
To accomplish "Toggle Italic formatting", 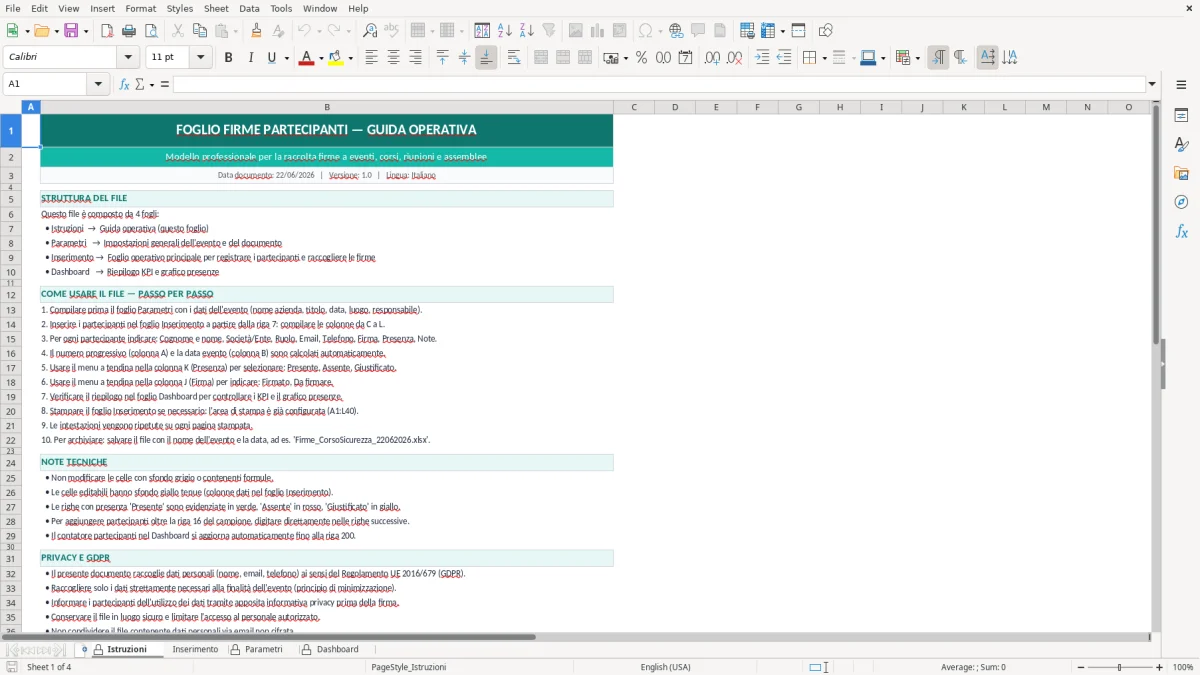I will click(x=250, y=58).
